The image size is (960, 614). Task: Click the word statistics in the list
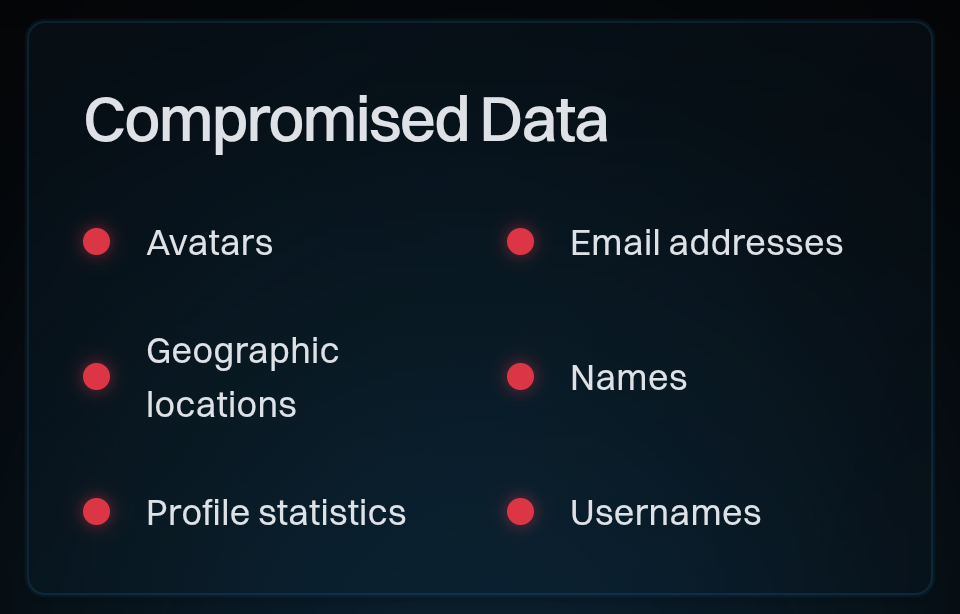tap(332, 513)
